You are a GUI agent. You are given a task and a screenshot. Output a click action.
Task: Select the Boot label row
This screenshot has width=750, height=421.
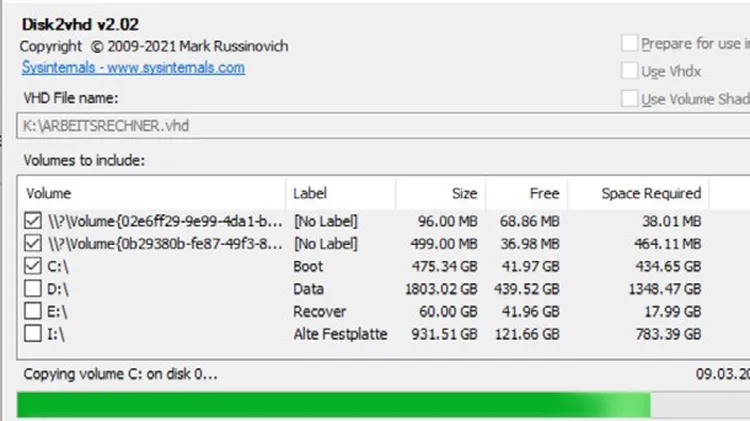(x=310, y=267)
